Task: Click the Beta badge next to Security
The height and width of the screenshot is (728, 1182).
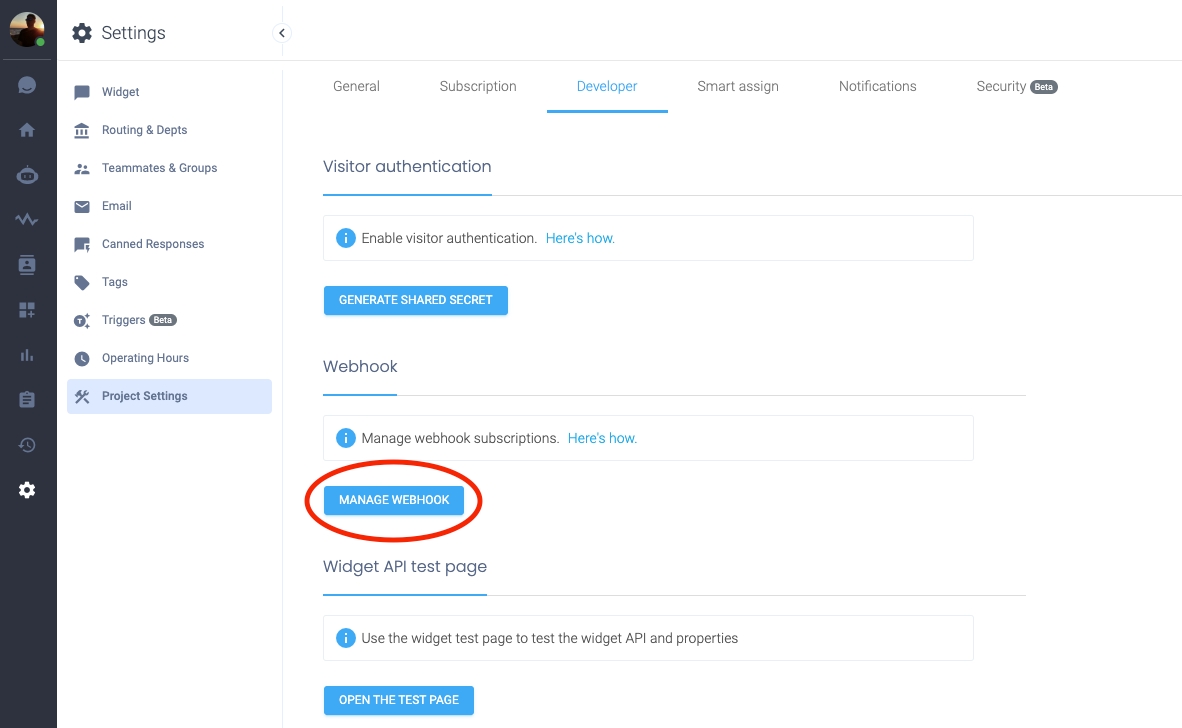Action: coord(1044,87)
